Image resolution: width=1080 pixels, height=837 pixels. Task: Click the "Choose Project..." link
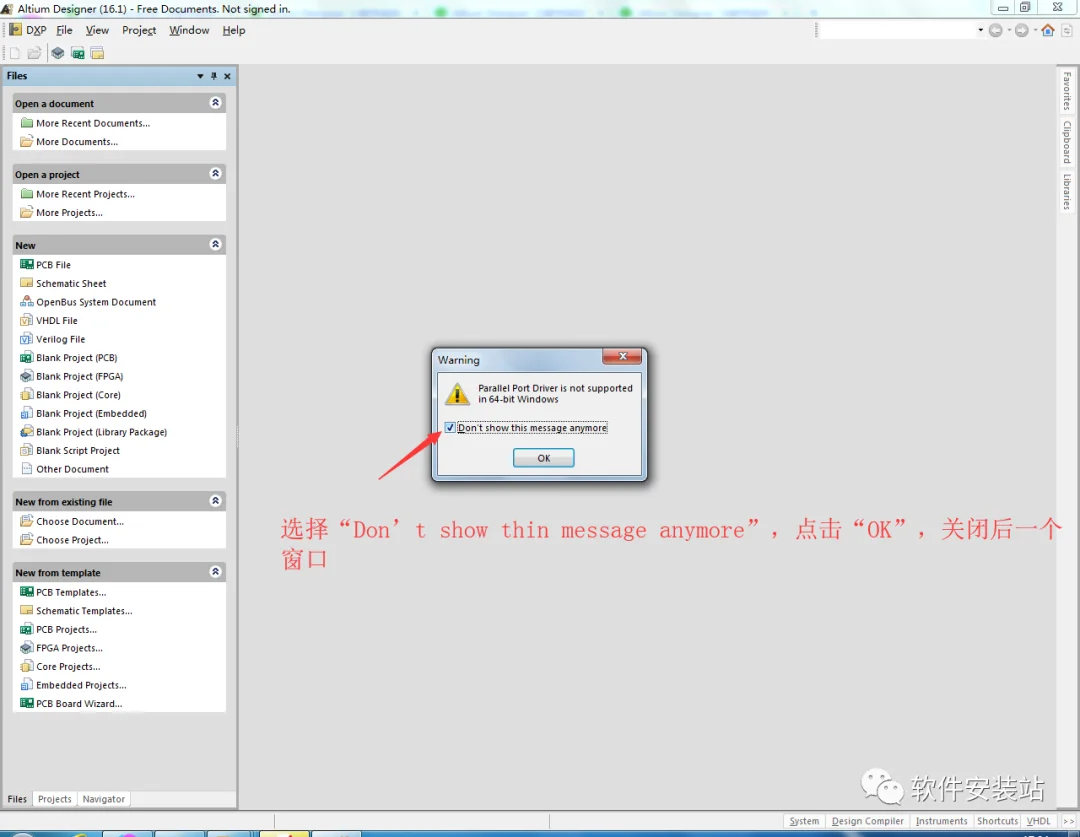72,540
